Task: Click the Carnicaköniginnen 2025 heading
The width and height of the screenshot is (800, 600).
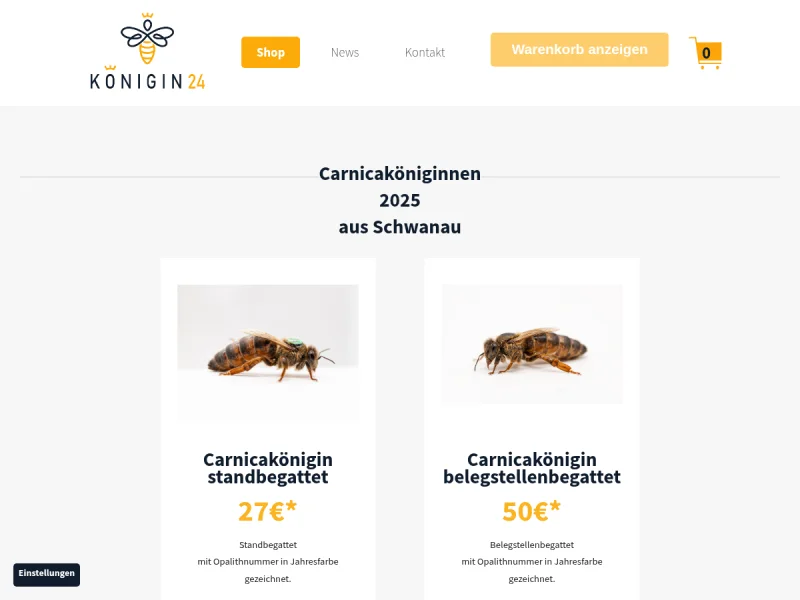Action: [400, 200]
